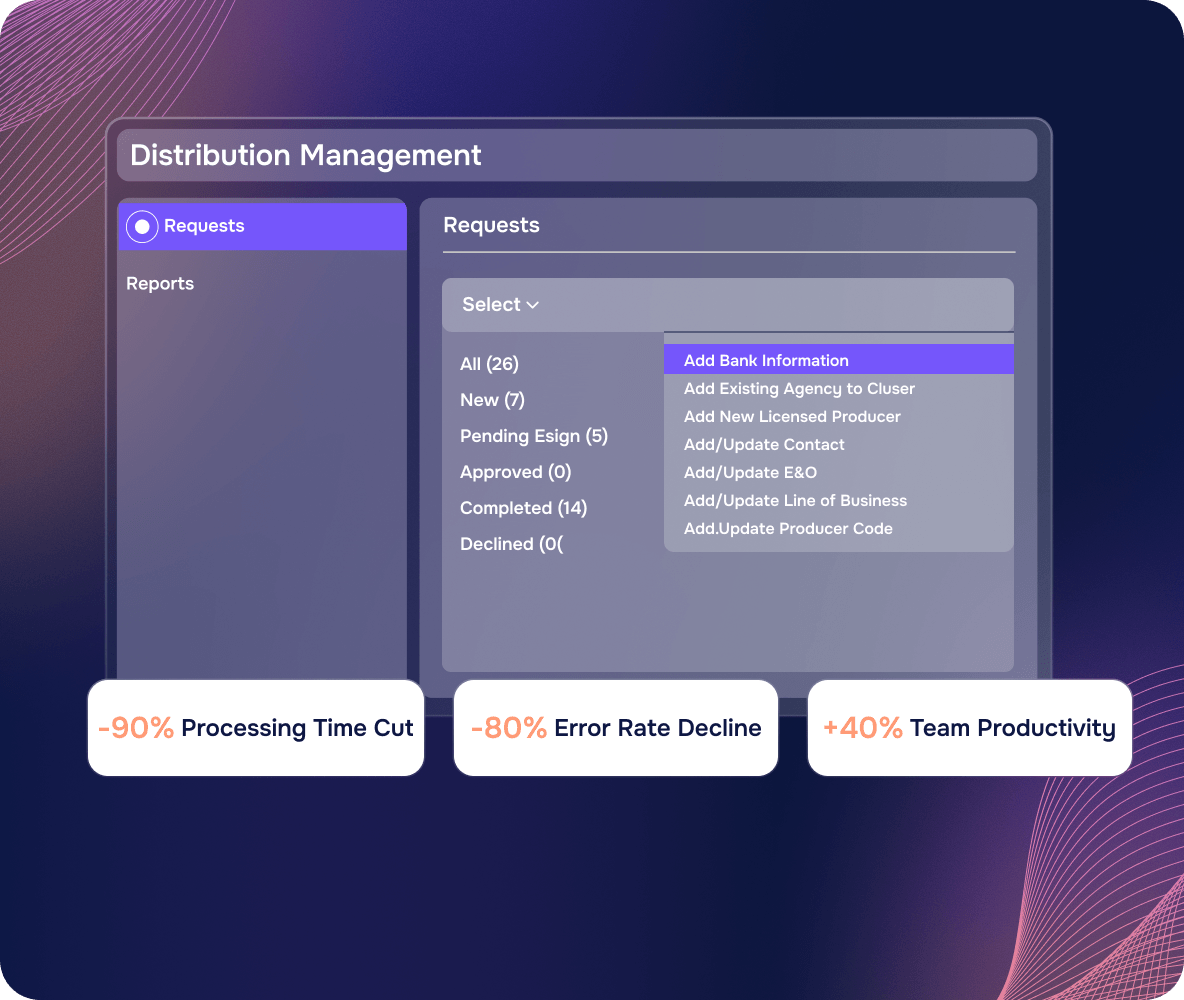The image size is (1184, 1000).
Task: View Completed (14) requests
Action: pyautogui.click(x=523, y=508)
